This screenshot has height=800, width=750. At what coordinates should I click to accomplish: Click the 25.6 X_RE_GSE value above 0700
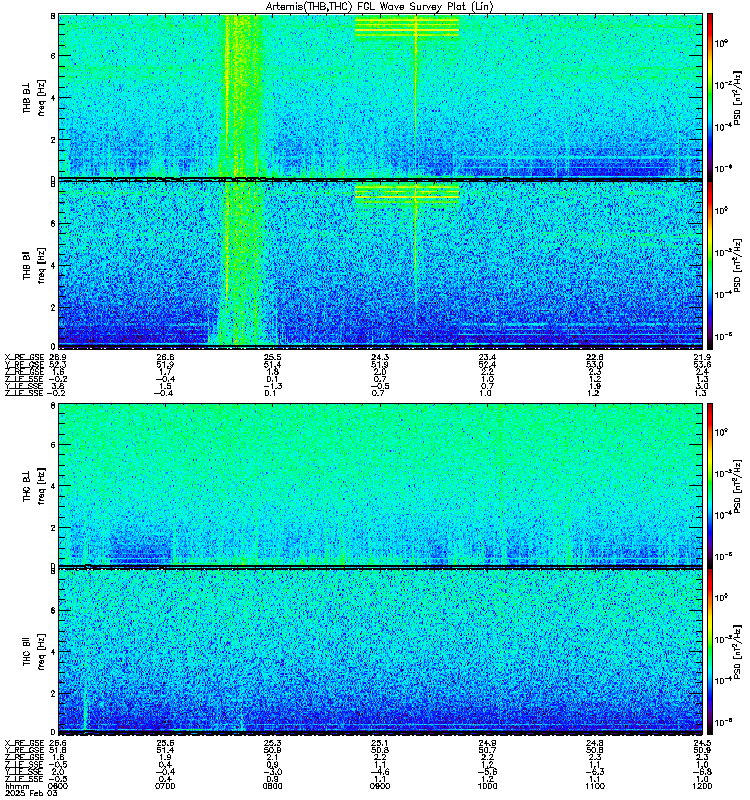click(x=165, y=743)
